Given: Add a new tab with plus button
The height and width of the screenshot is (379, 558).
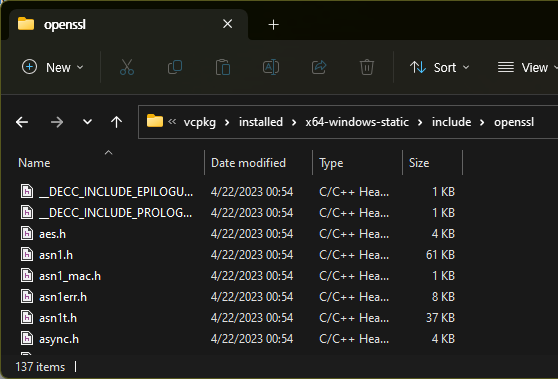Looking at the screenshot, I should pos(273,25).
